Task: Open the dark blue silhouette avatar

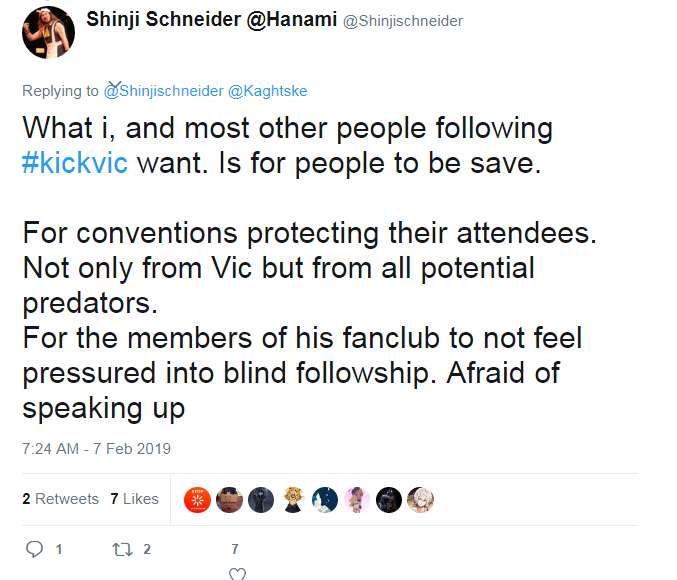Action: (325, 500)
